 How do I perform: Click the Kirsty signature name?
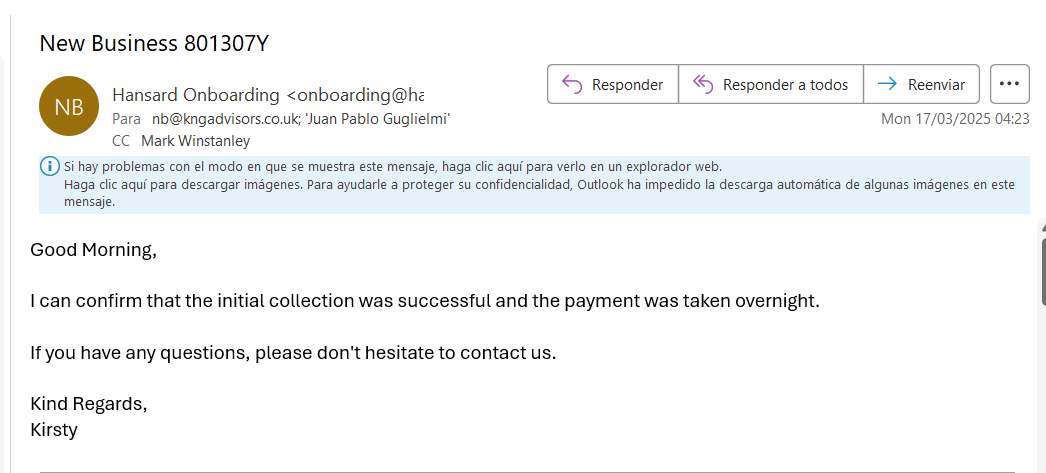54,430
